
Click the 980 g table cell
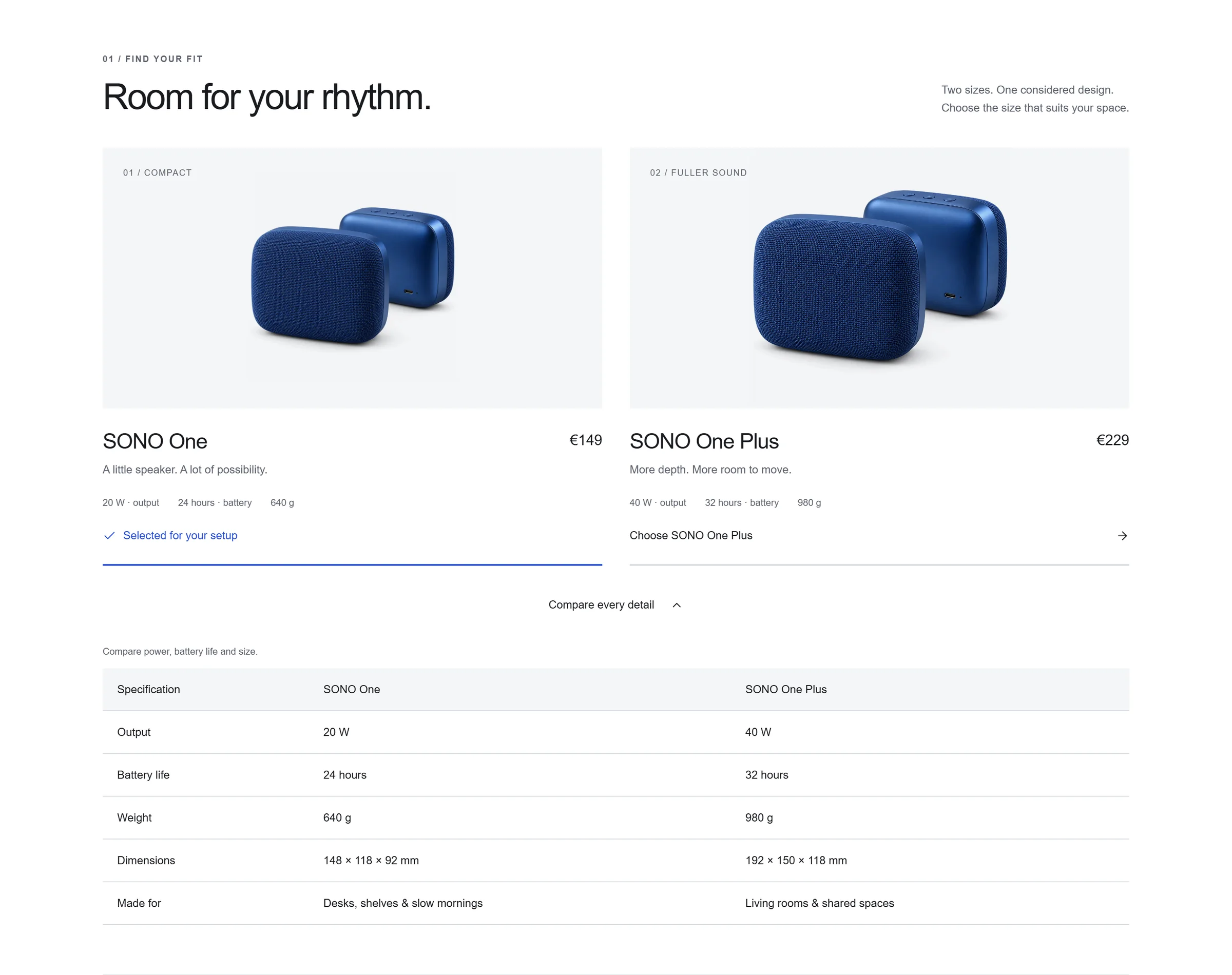pos(759,817)
